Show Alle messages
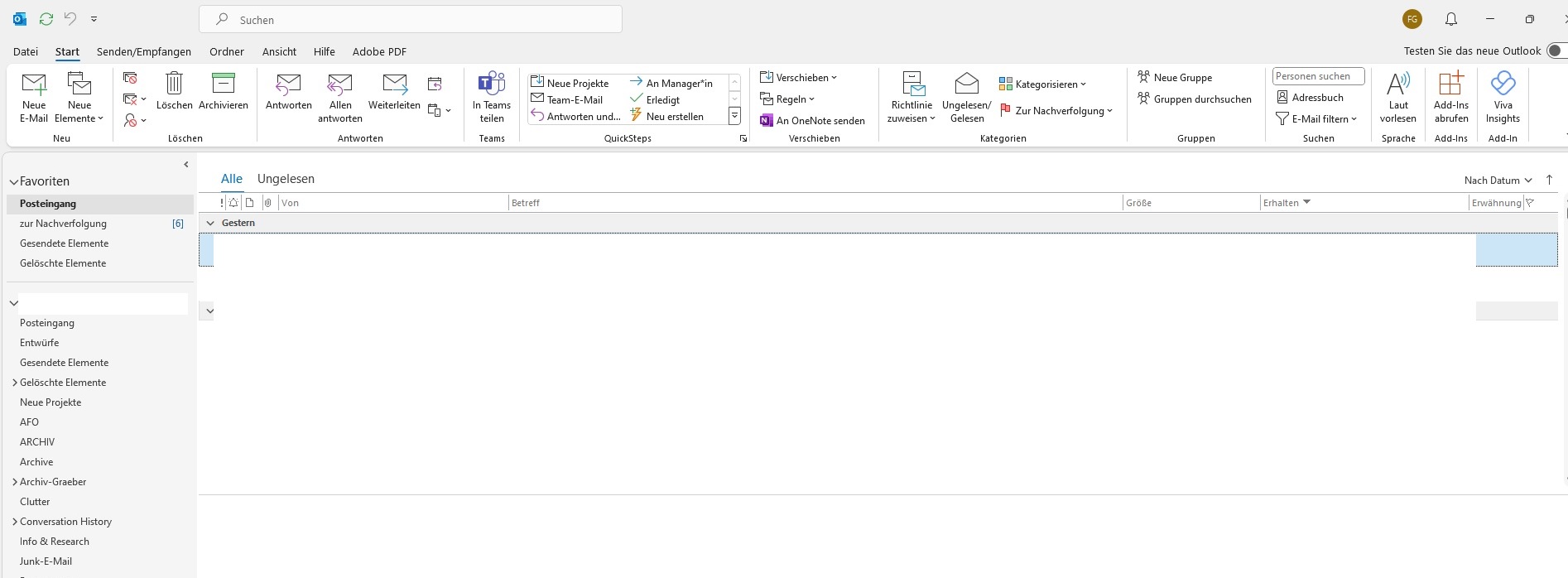Screen dimensions: 1568x578 click(x=232, y=179)
